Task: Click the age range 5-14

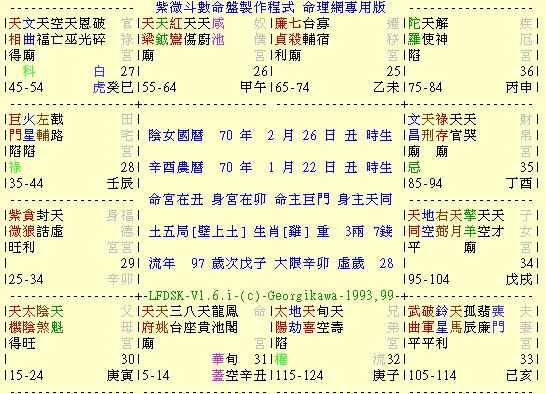Action: click(156, 376)
